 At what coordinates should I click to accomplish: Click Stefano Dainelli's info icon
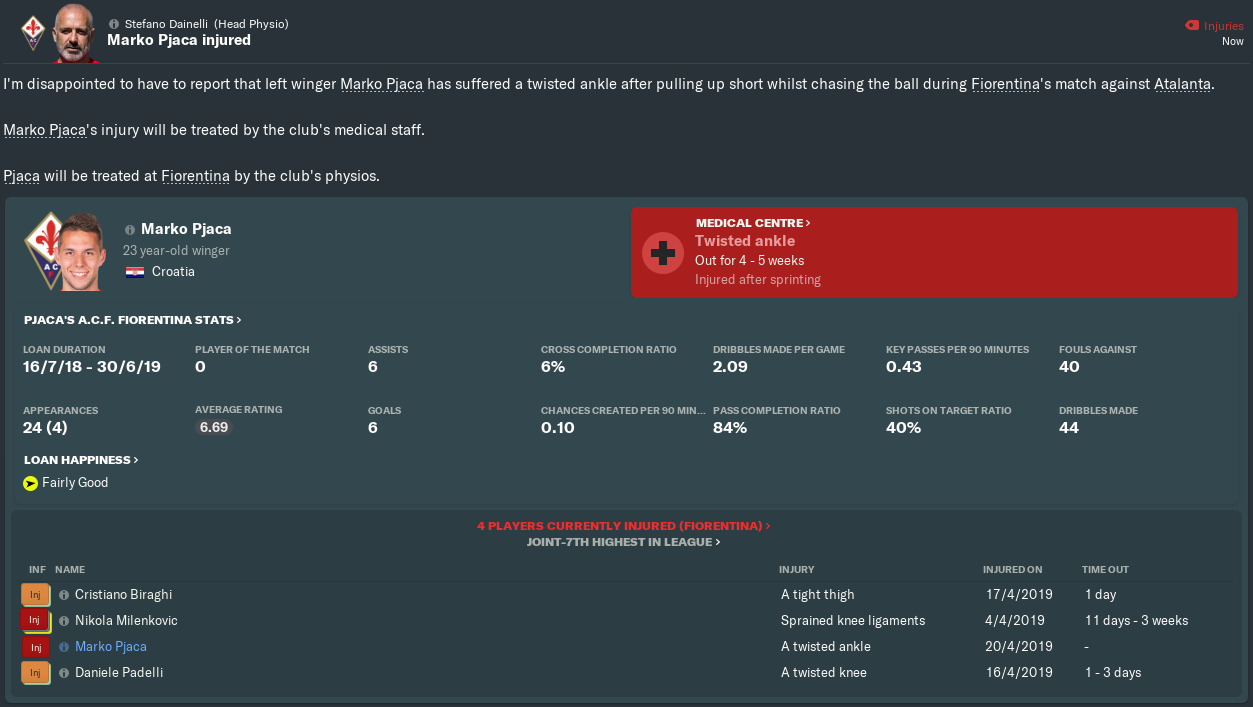point(113,23)
